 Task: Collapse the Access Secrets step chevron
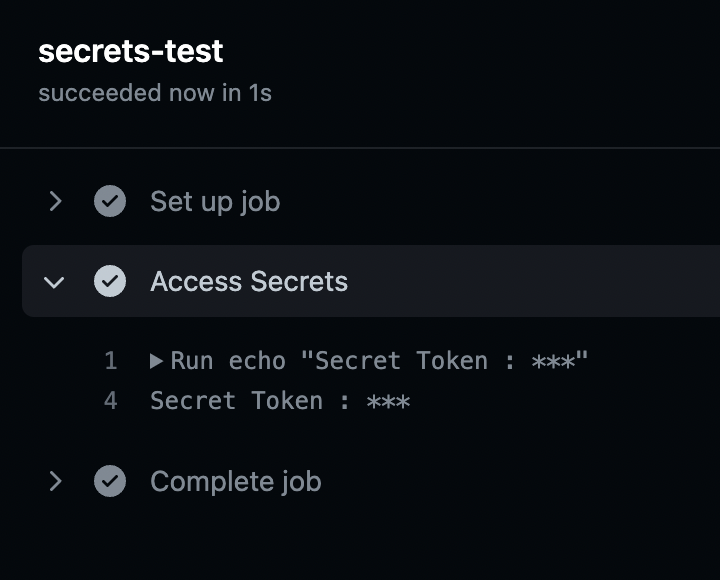[55, 283]
